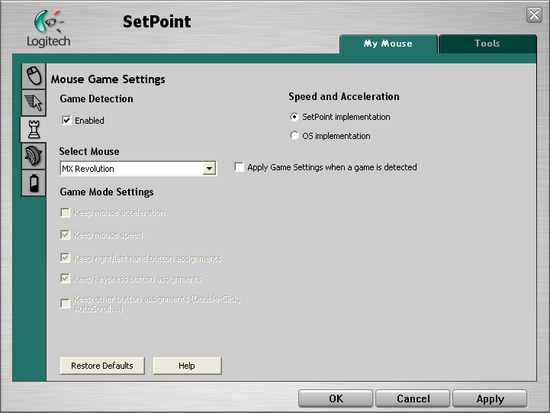Open the battery status sidebar icon
This screenshot has height=413, width=550.
34,183
